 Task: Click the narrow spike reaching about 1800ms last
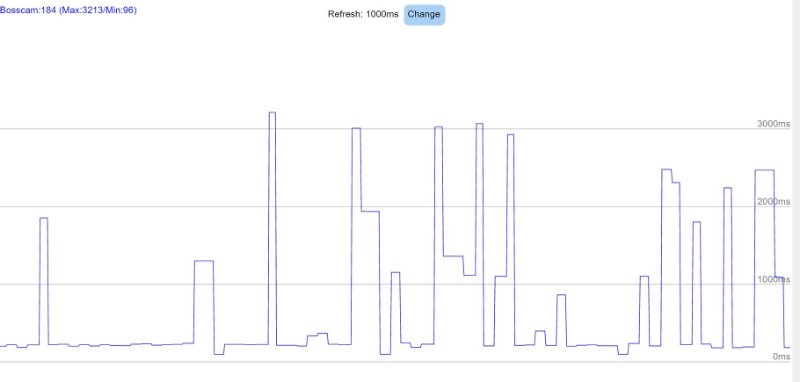[696, 283]
